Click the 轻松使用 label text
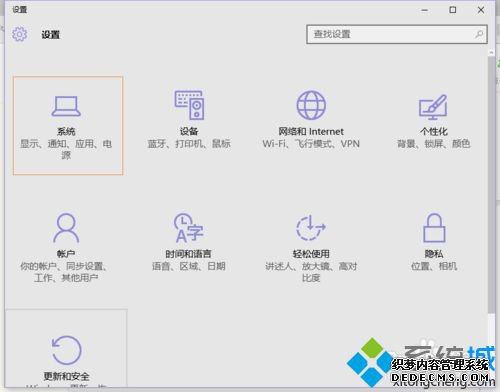The height and width of the screenshot is (392, 500). 311,254
